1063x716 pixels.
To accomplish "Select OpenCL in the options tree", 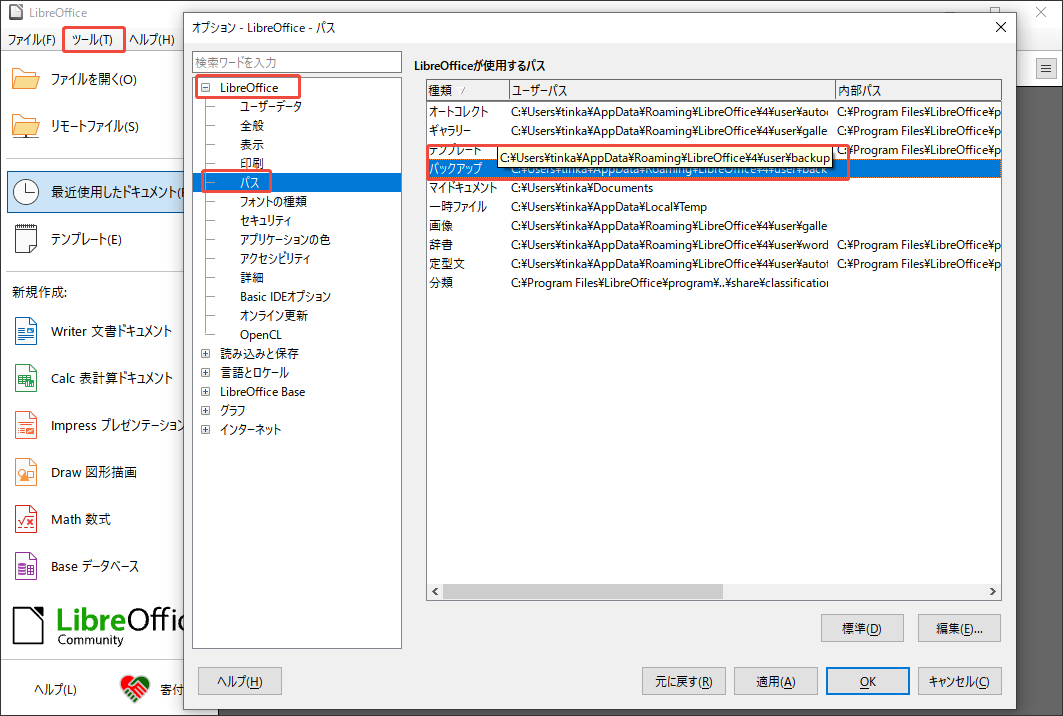I will [260, 334].
